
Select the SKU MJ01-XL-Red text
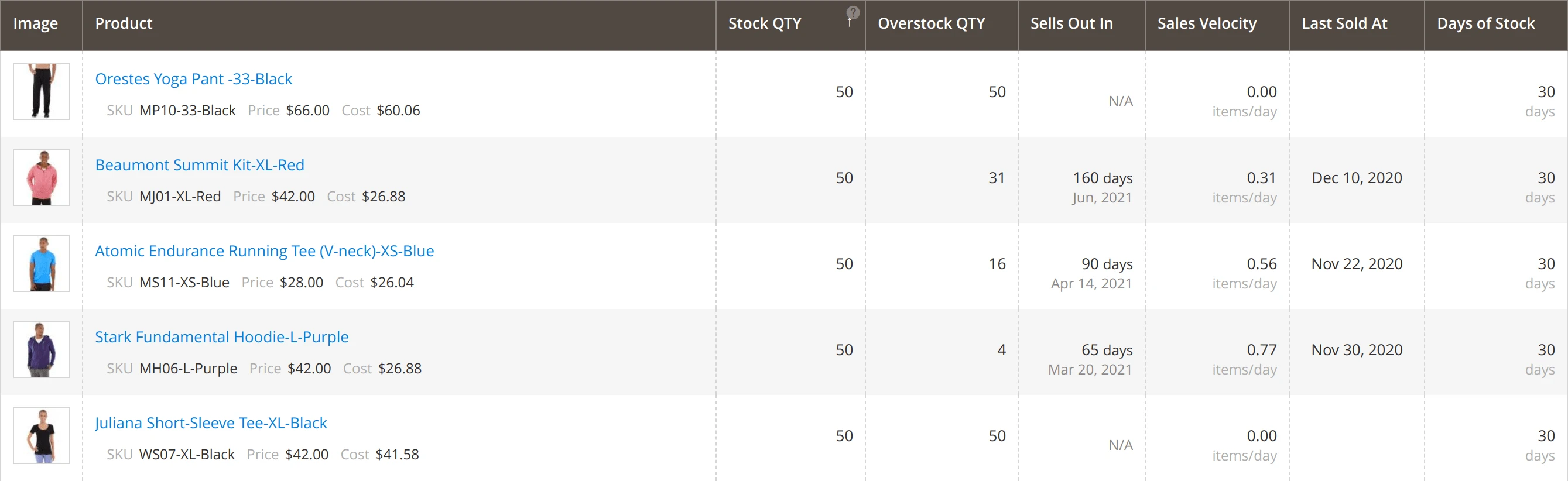180,197
